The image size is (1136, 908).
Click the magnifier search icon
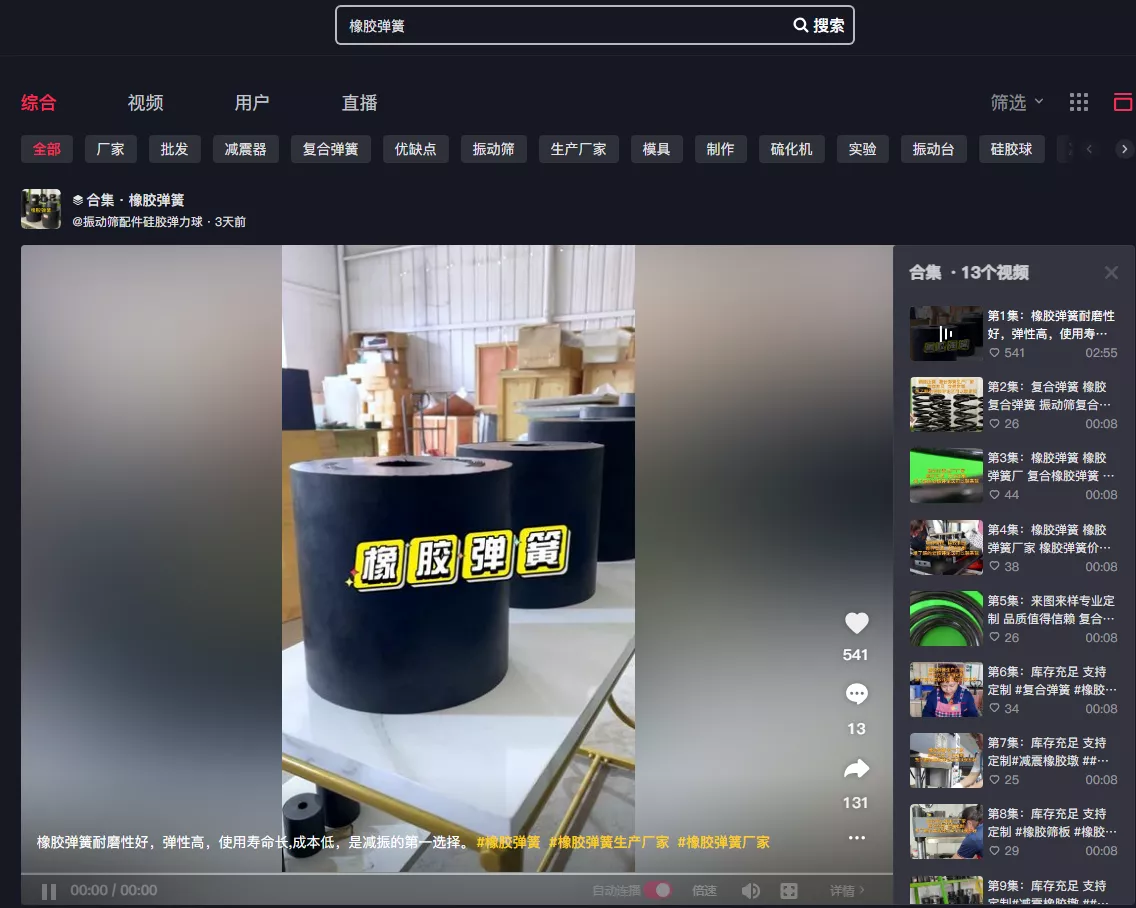point(801,25)
